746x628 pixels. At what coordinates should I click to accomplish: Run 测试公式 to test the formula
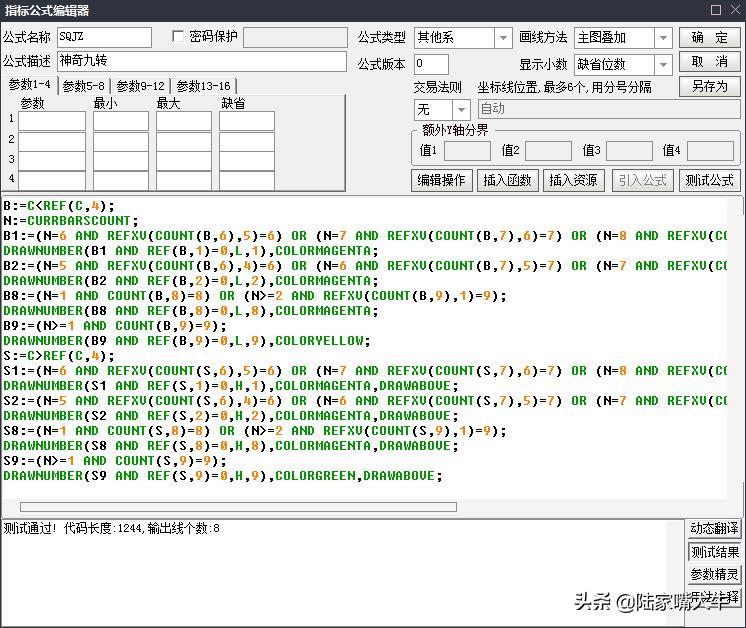[x=709, y=180]
